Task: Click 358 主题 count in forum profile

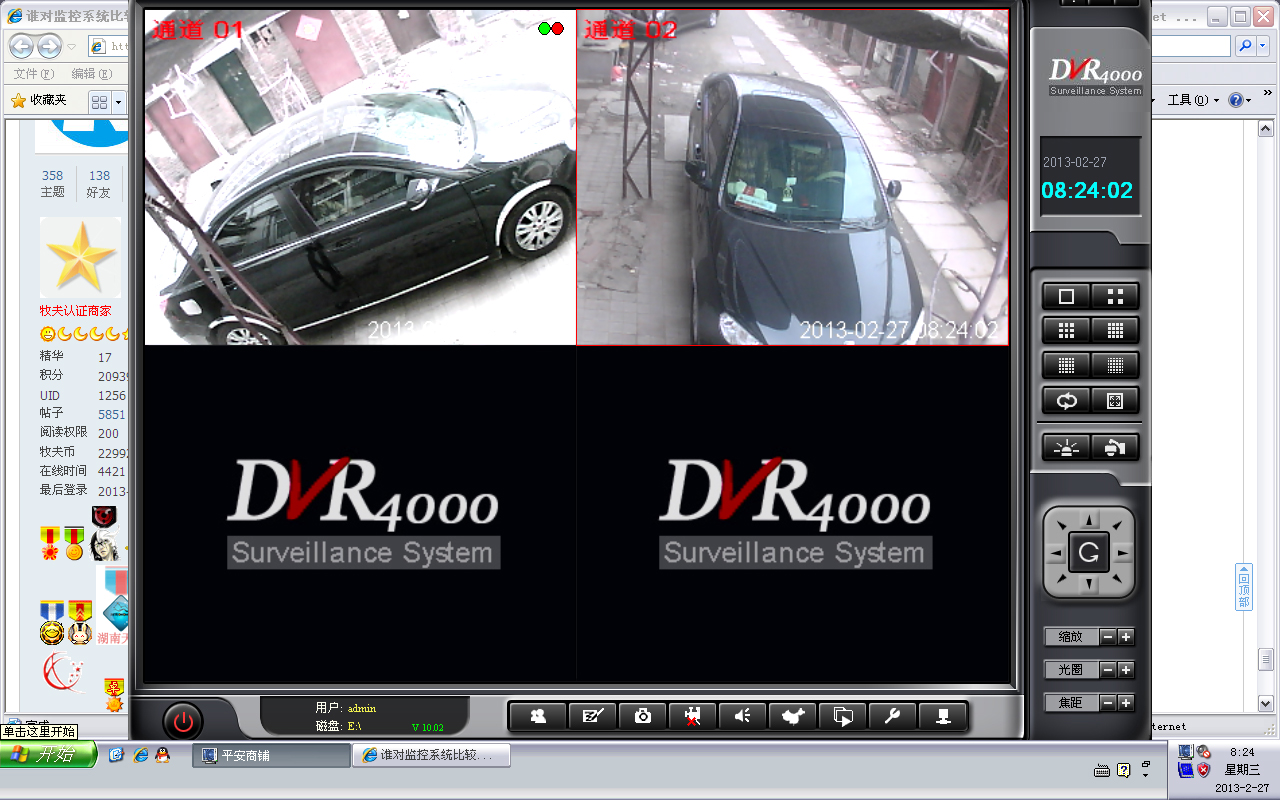Action: click(x=52, y=184)
